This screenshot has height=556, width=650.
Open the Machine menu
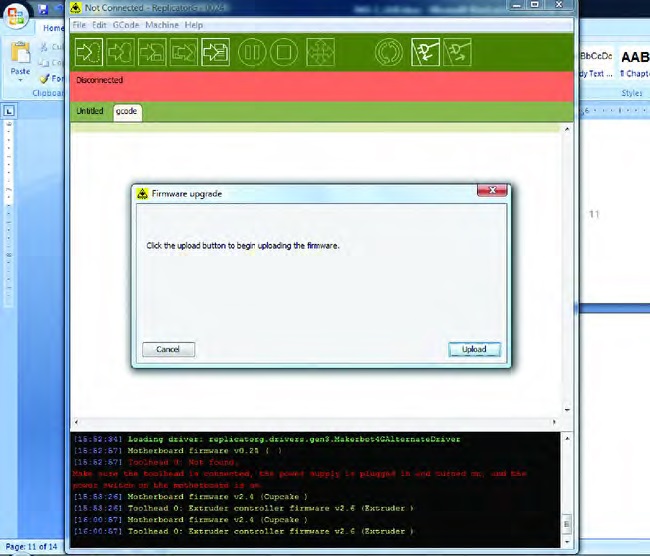pyautogui.click(x=161, y=24)
